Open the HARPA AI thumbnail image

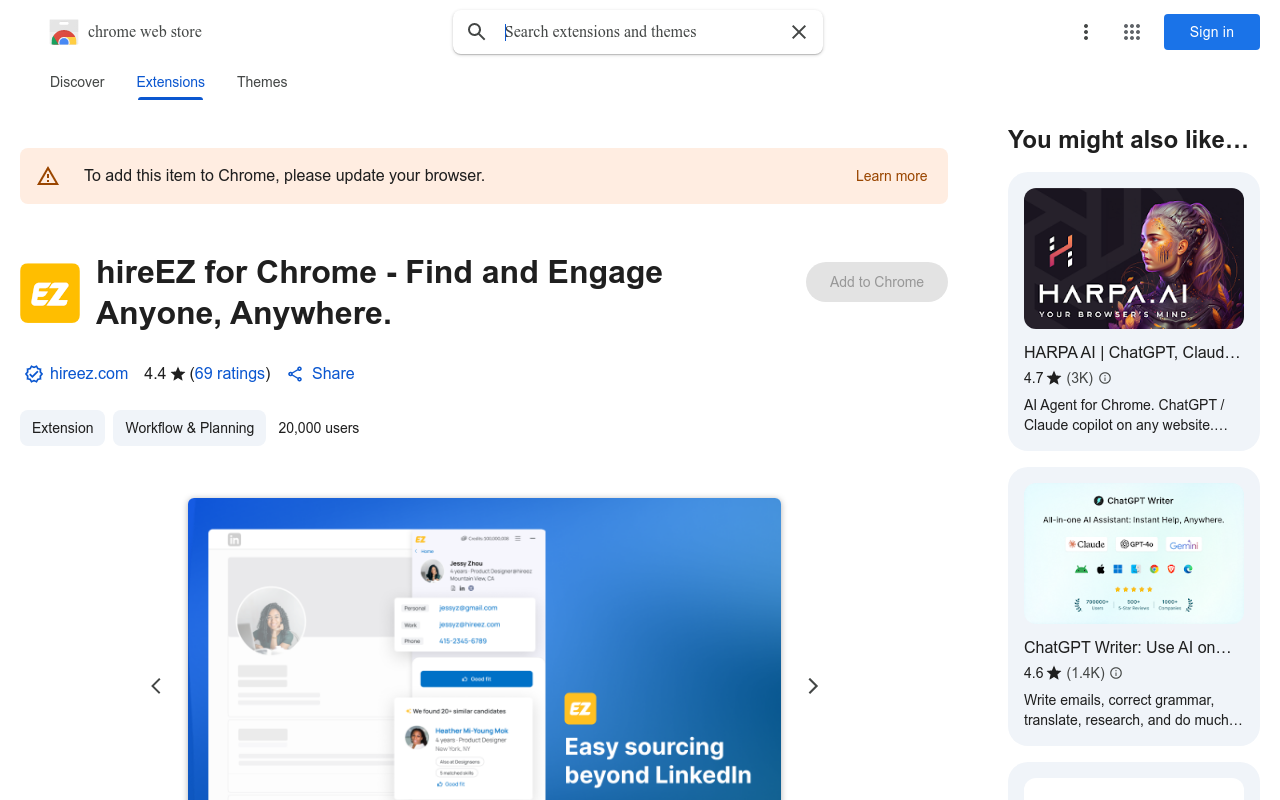point(1134,258)
